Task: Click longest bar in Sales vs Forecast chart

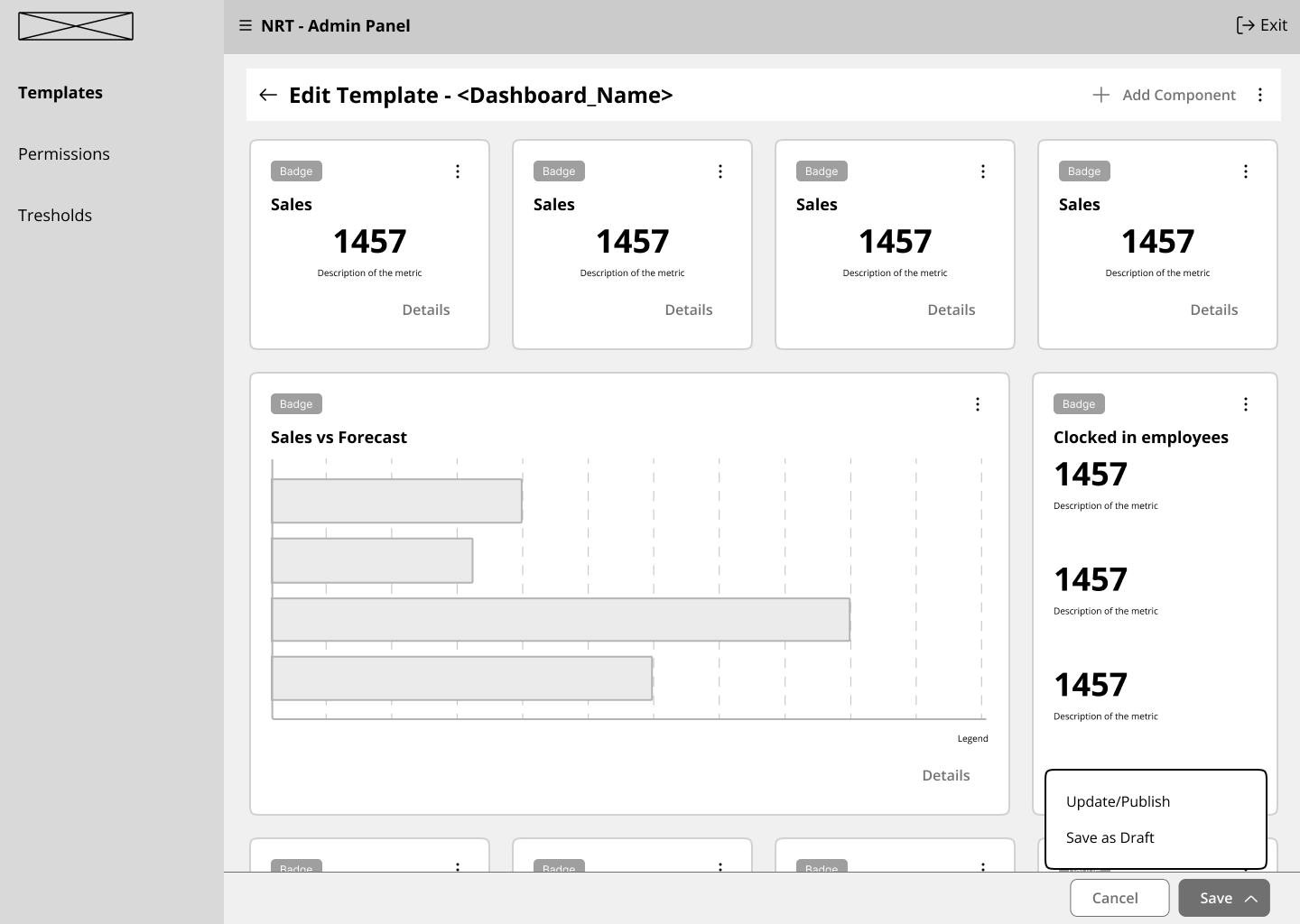Action: click(x=561, y=620)
